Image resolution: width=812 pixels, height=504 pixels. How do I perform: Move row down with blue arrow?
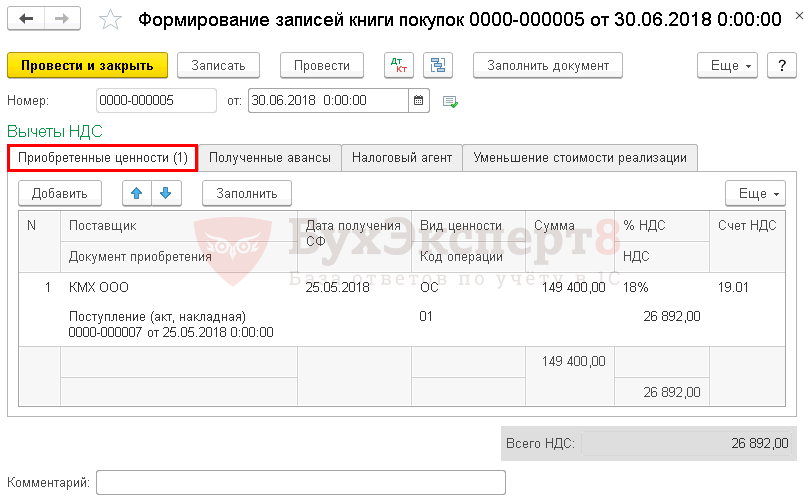[165, 193]
